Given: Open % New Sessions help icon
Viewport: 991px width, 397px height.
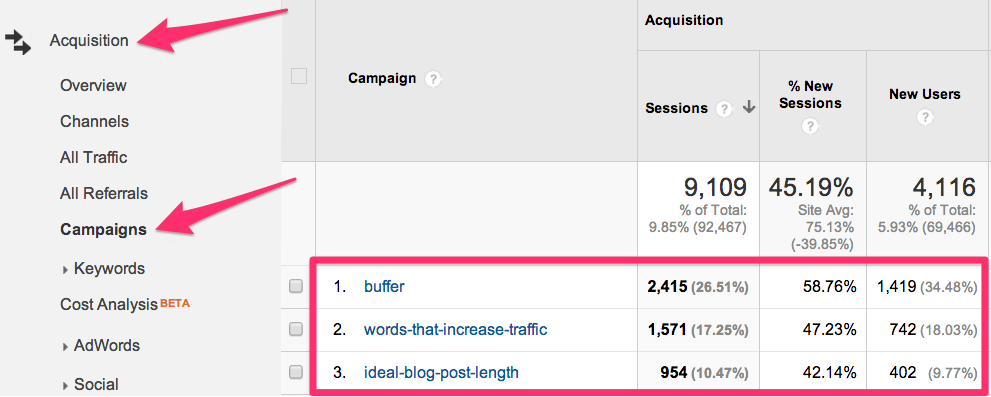Looking at the screenshot, I should (x=810, y=127).
